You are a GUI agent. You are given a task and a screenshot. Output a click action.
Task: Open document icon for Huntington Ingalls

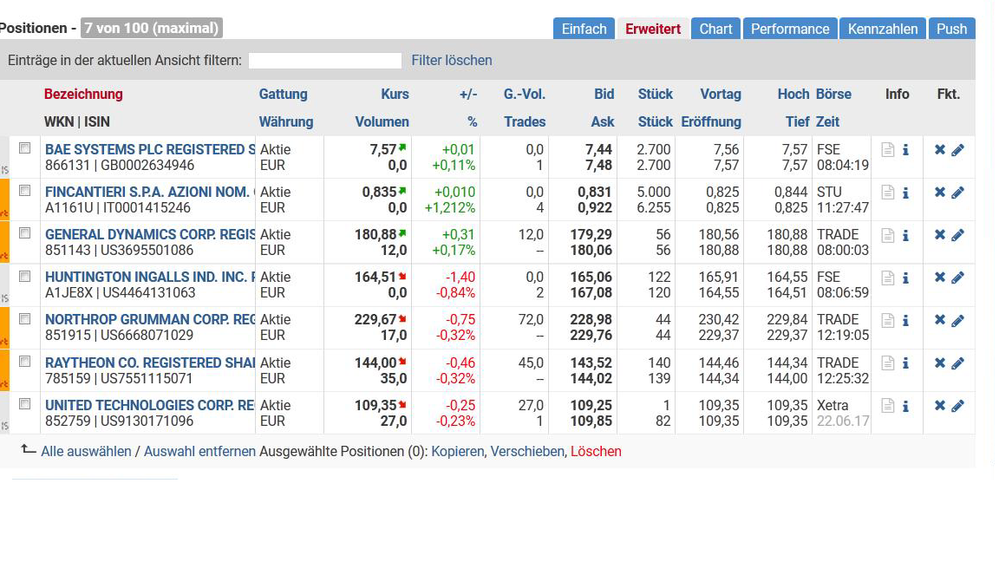click(887, 278)
